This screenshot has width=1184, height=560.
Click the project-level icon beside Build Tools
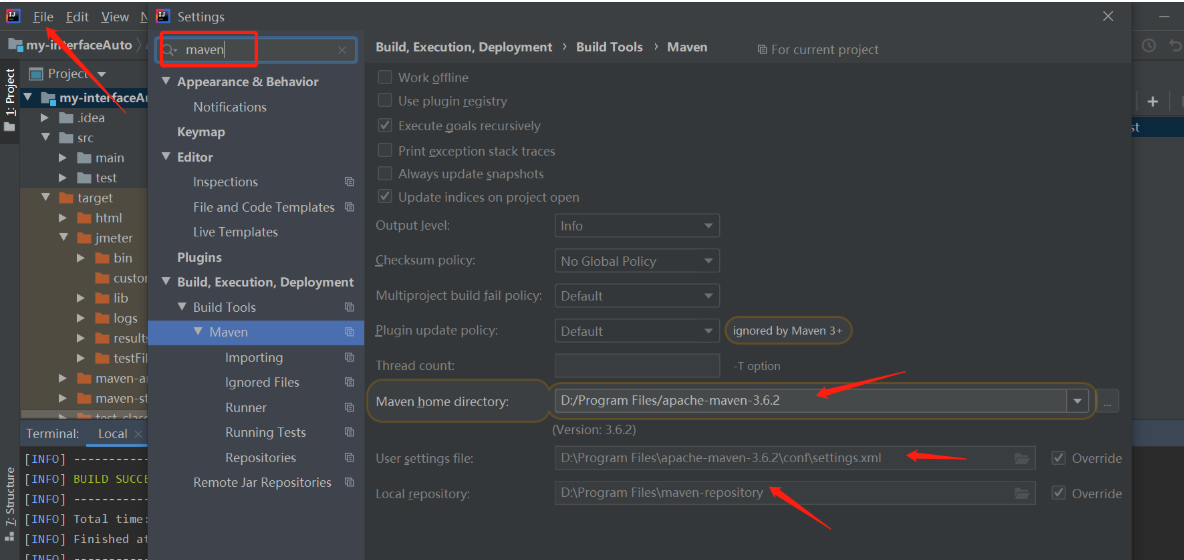pyautogui.click(x=349, y=307)
